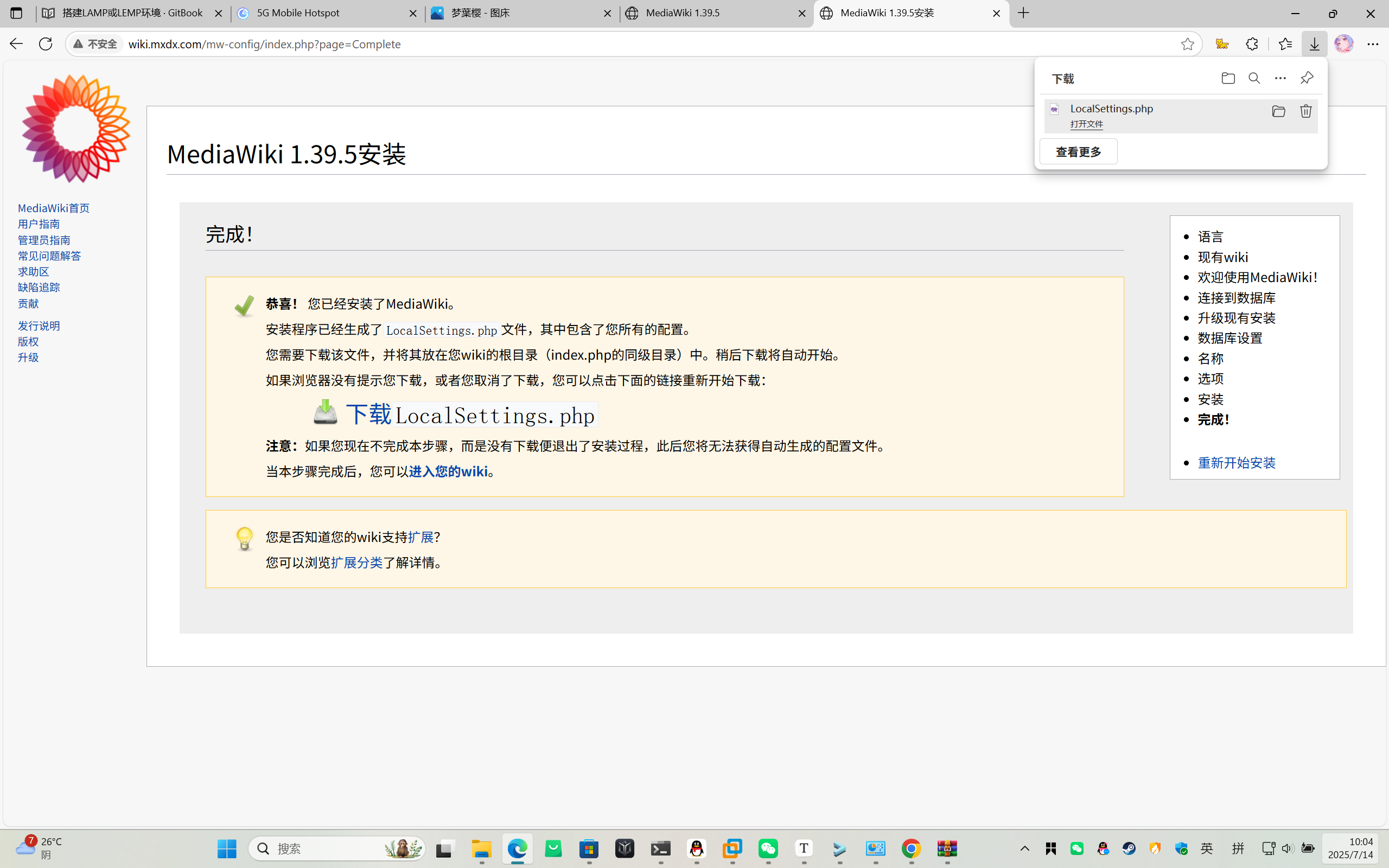This screenshot has height=868, width=1389.
Task: Open 用户指南 sidebar link
Action: point(39,224)
